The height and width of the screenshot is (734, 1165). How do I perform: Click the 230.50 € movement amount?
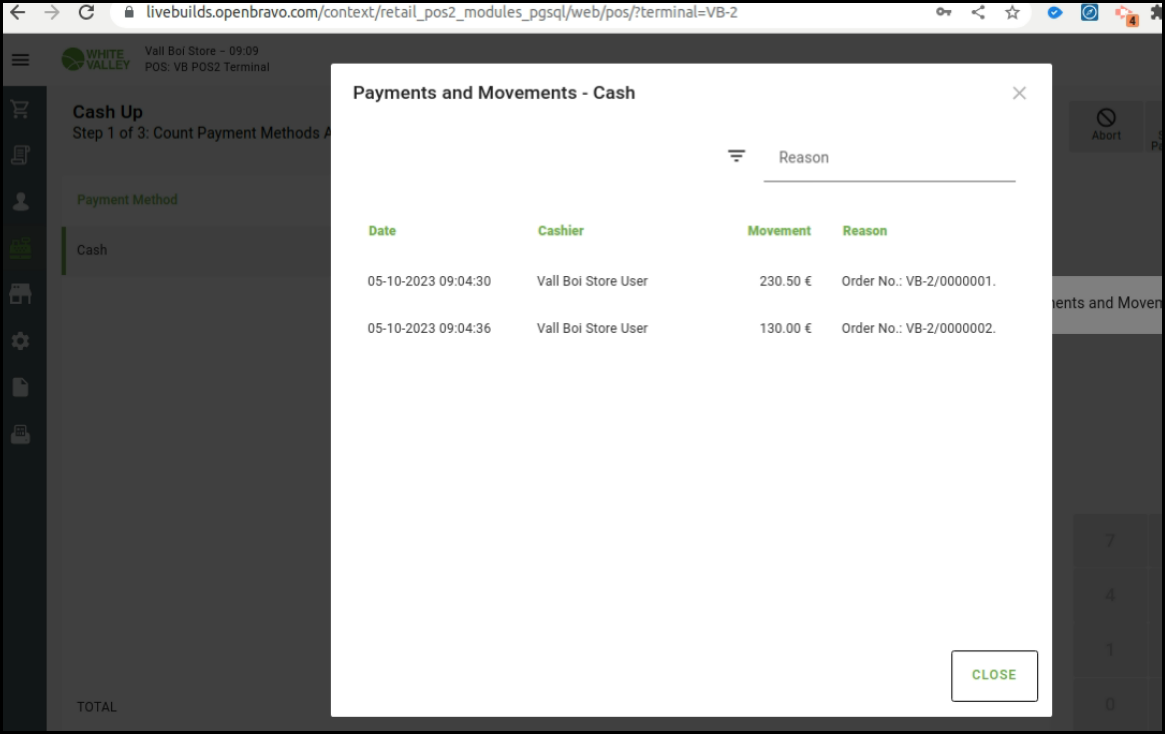point(785,282)
